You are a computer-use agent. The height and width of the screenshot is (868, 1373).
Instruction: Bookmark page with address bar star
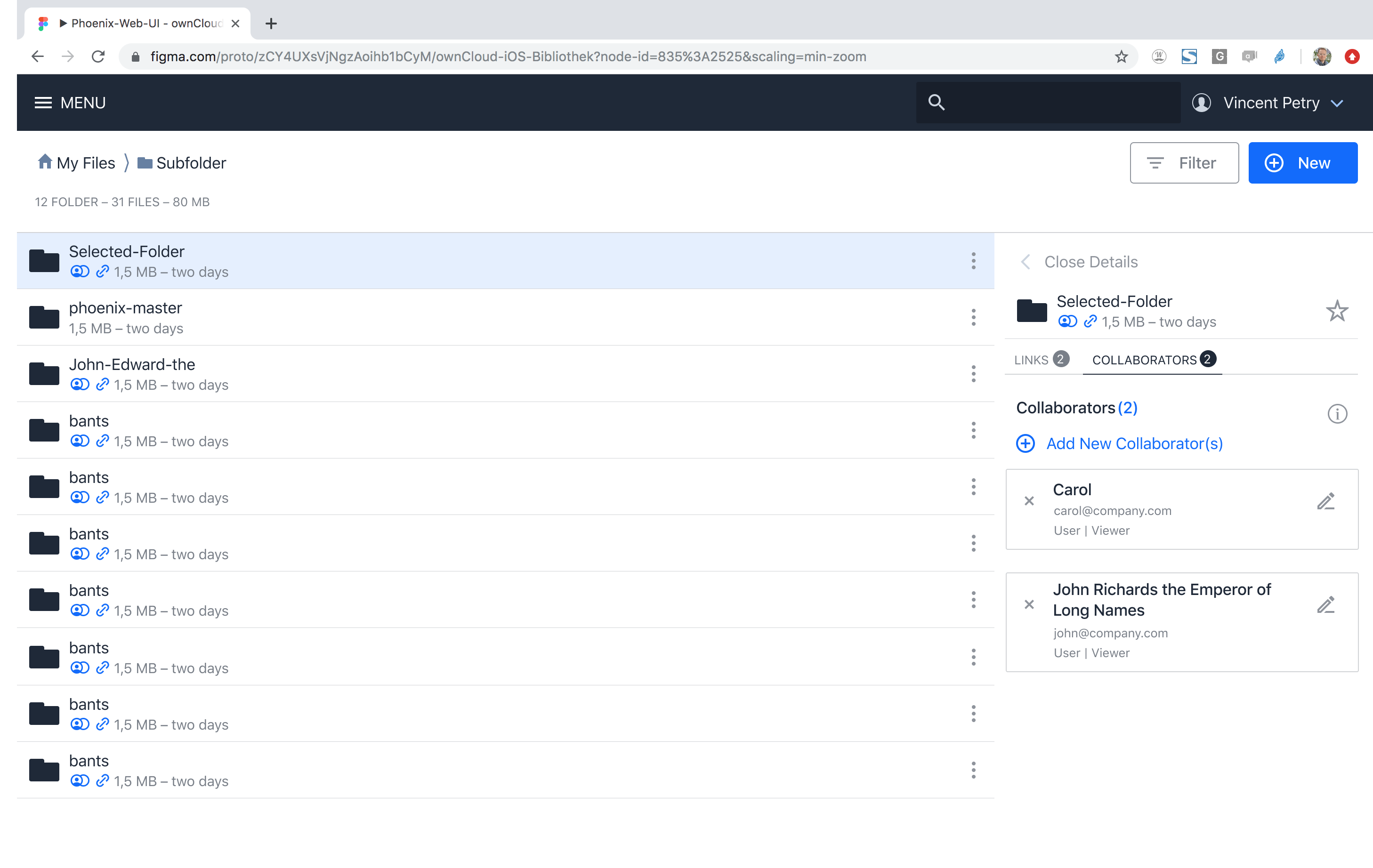(1121, 56)
